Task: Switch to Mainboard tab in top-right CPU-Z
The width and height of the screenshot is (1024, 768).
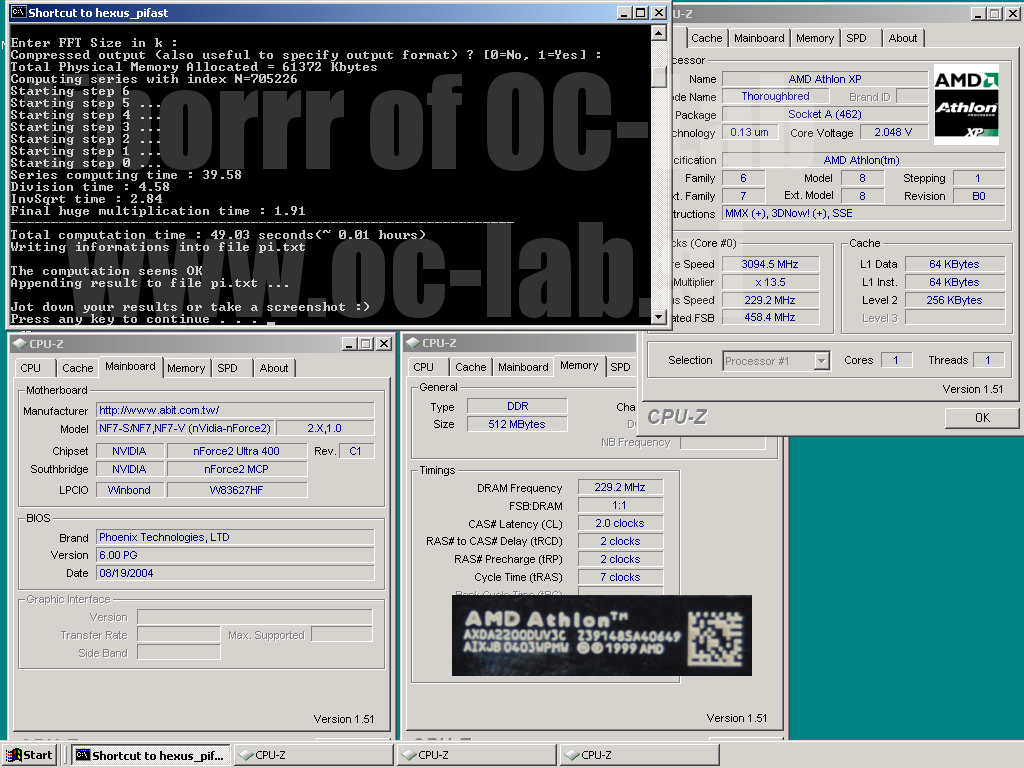Action: 759,39
